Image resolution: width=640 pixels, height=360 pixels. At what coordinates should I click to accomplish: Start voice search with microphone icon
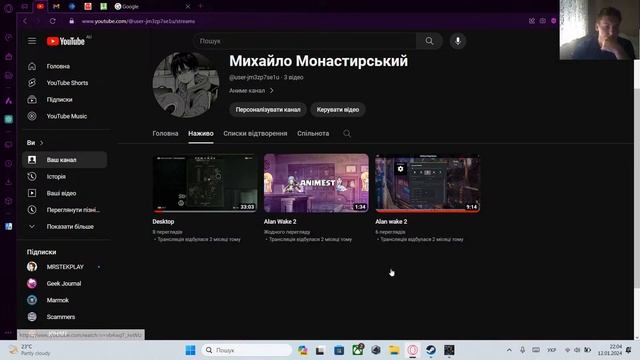[458, 41]
